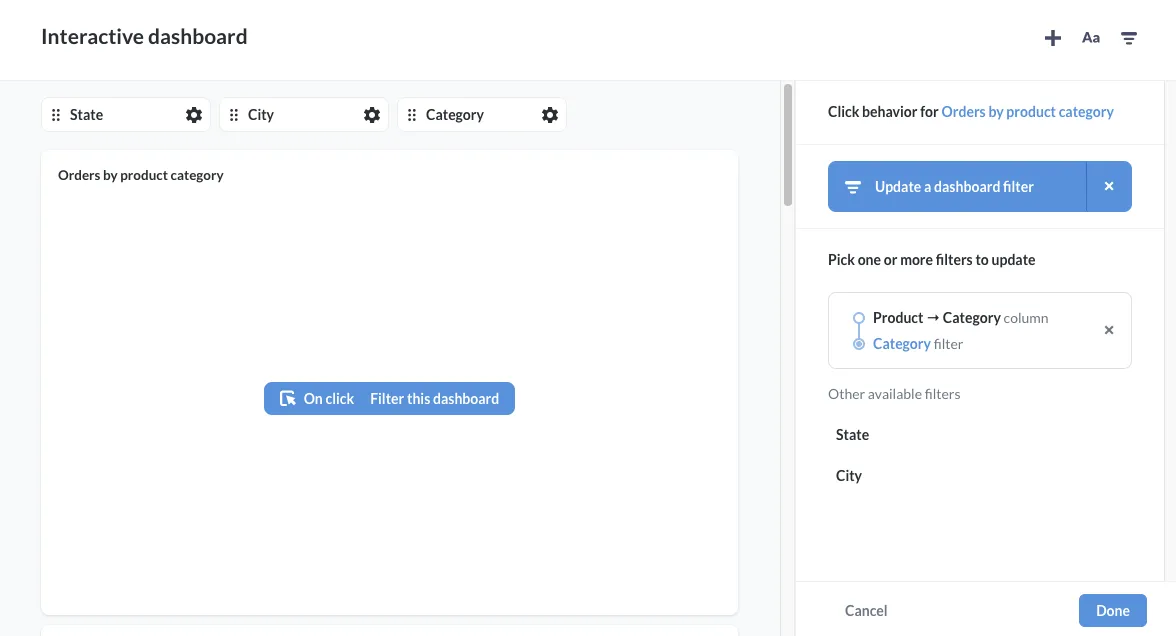The image size is (1176, 636).
Task: Click the drag handle on City filter
Action: tap(234, 115)
